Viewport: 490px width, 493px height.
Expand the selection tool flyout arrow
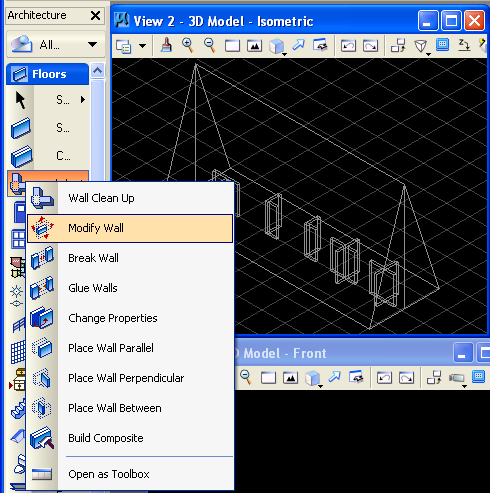tap(83, 99)
